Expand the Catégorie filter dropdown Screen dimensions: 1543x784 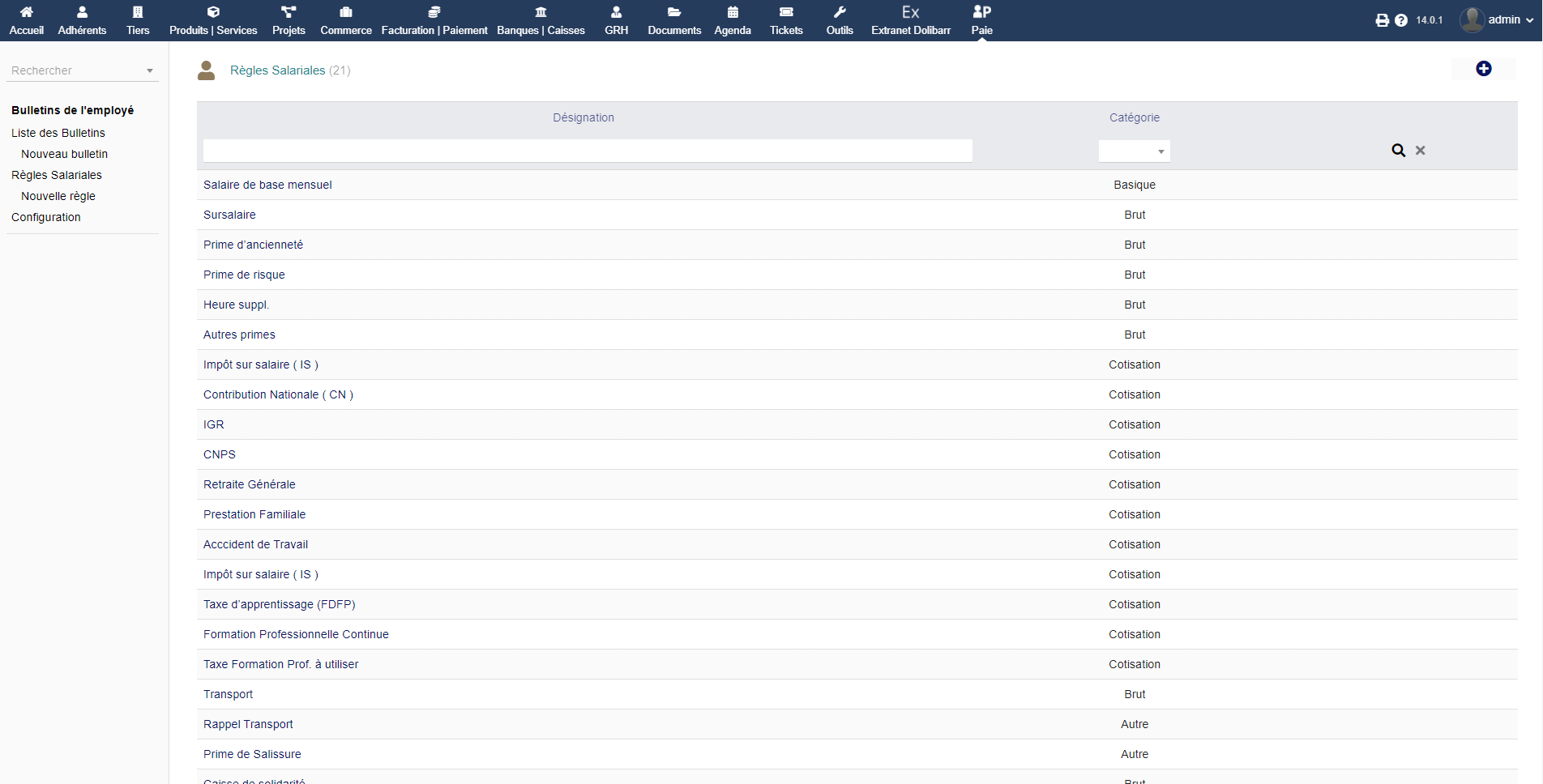1134,151
